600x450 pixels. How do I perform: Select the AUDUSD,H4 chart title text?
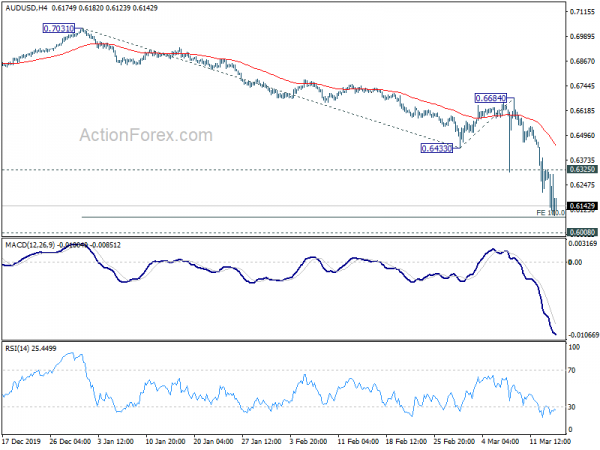(x=26, y=8)
